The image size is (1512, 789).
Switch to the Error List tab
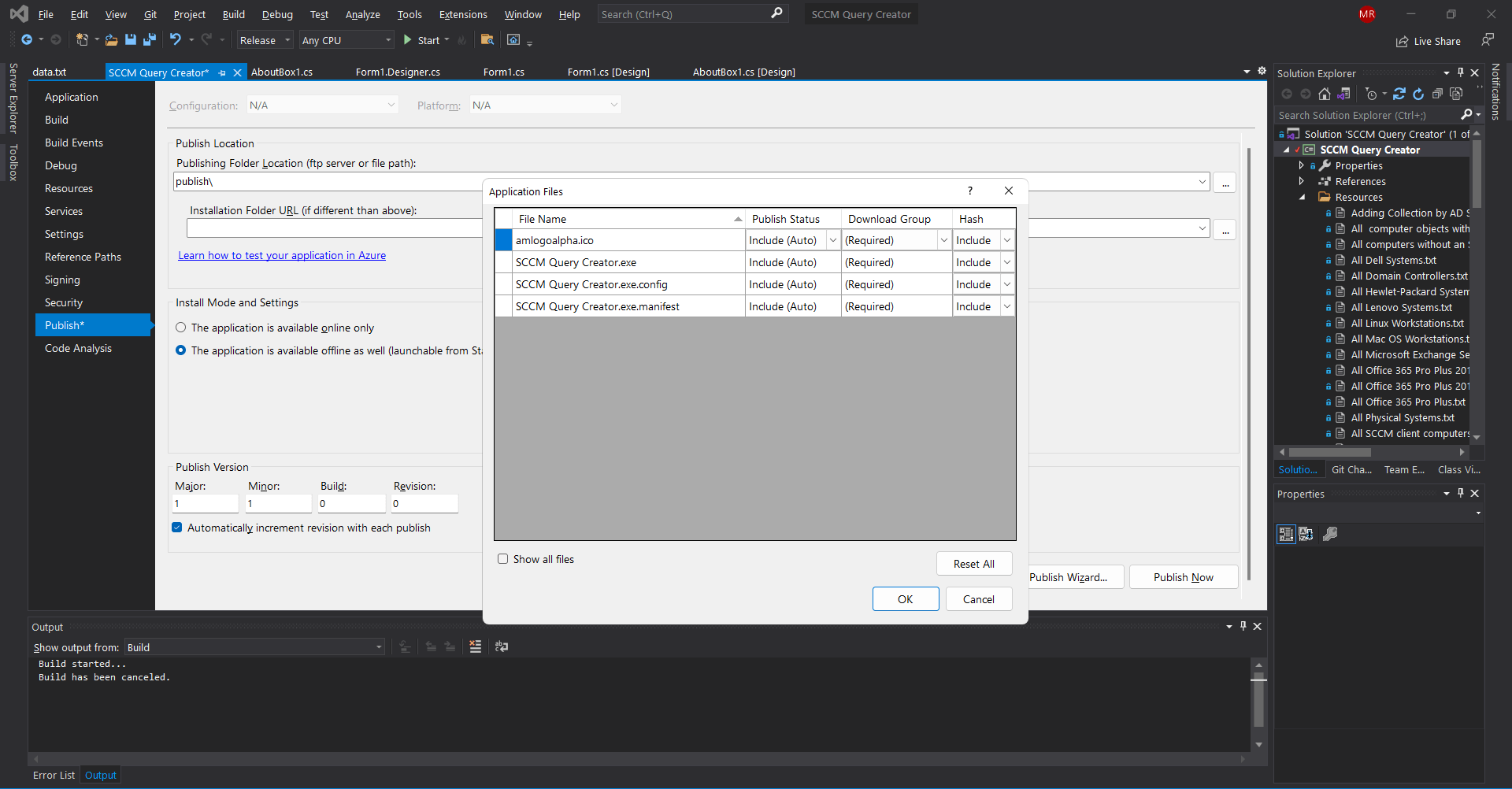coord(54,775)
